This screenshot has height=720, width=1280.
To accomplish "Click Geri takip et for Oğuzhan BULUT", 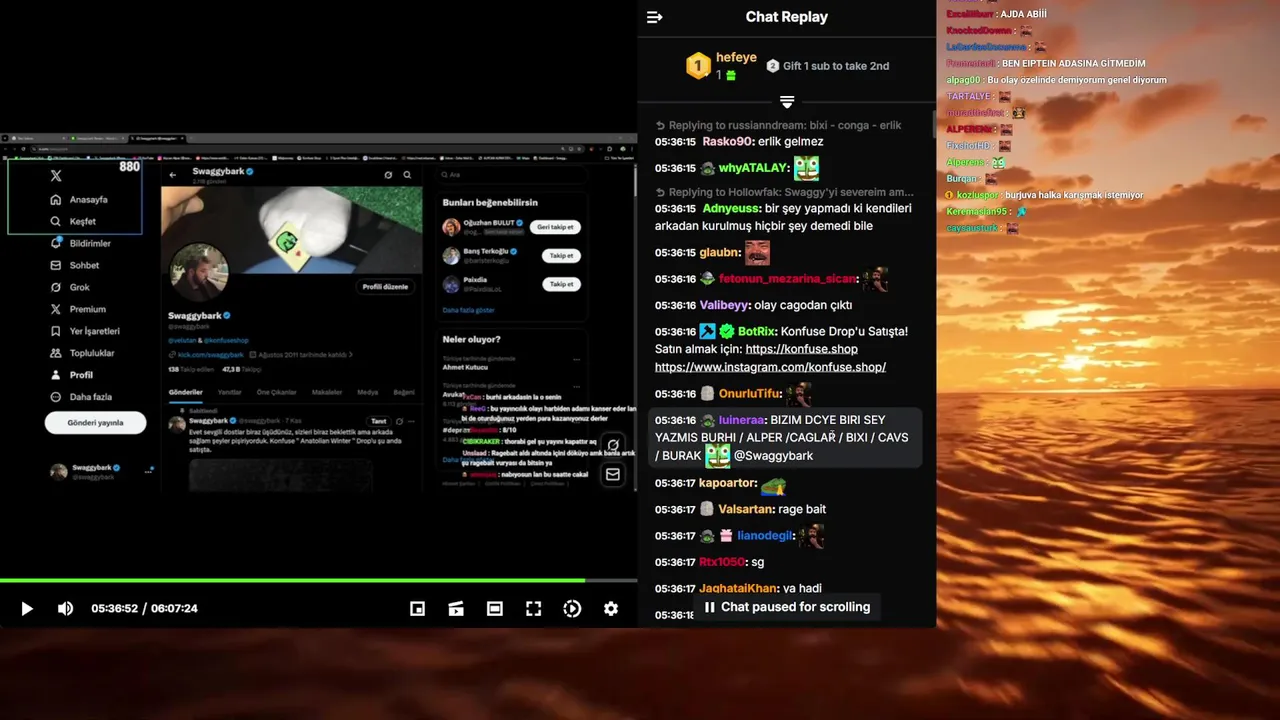I will click(x=555, y=227).
